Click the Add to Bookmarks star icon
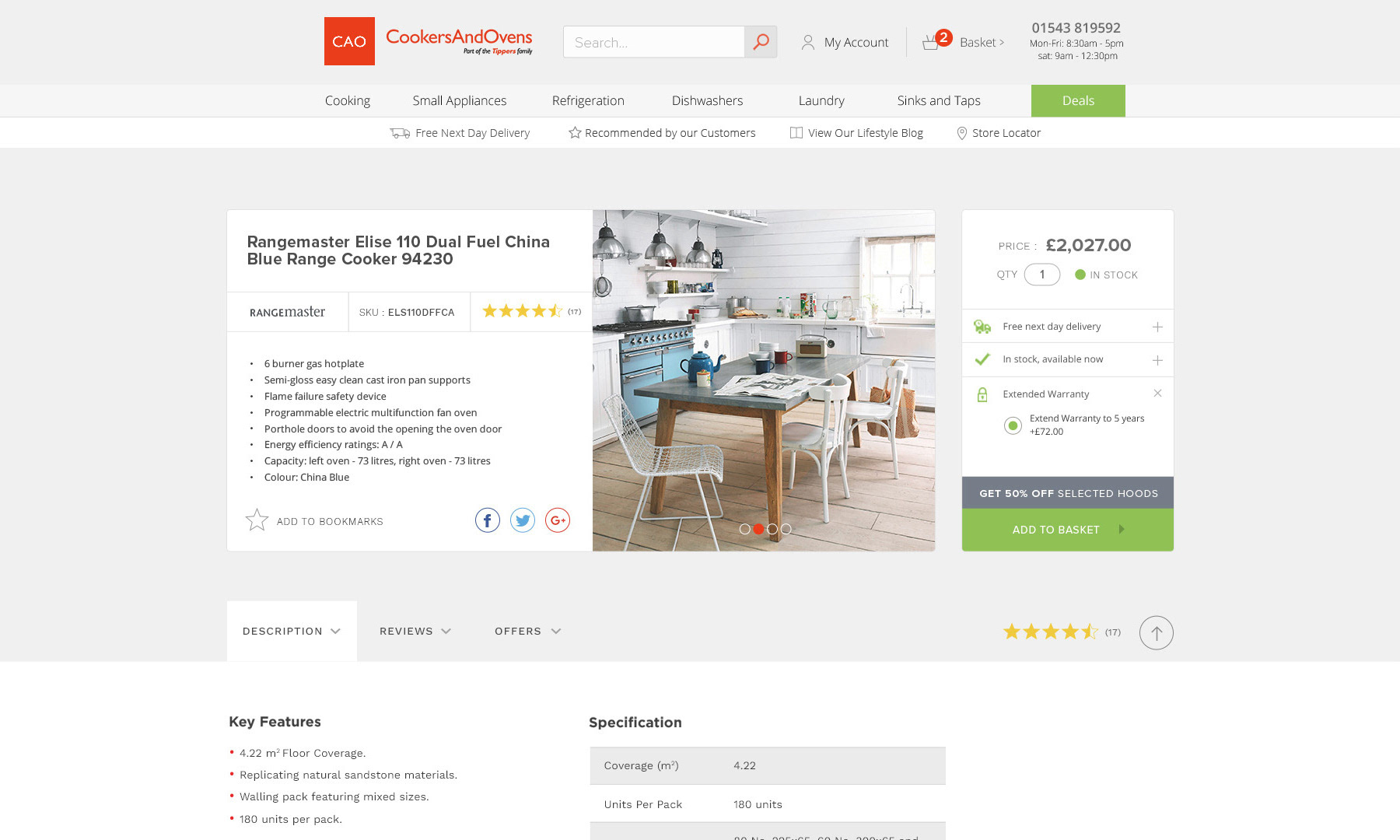Image resolution: width=1400 pixels, height=840 pixels. (x=257, y=520)
